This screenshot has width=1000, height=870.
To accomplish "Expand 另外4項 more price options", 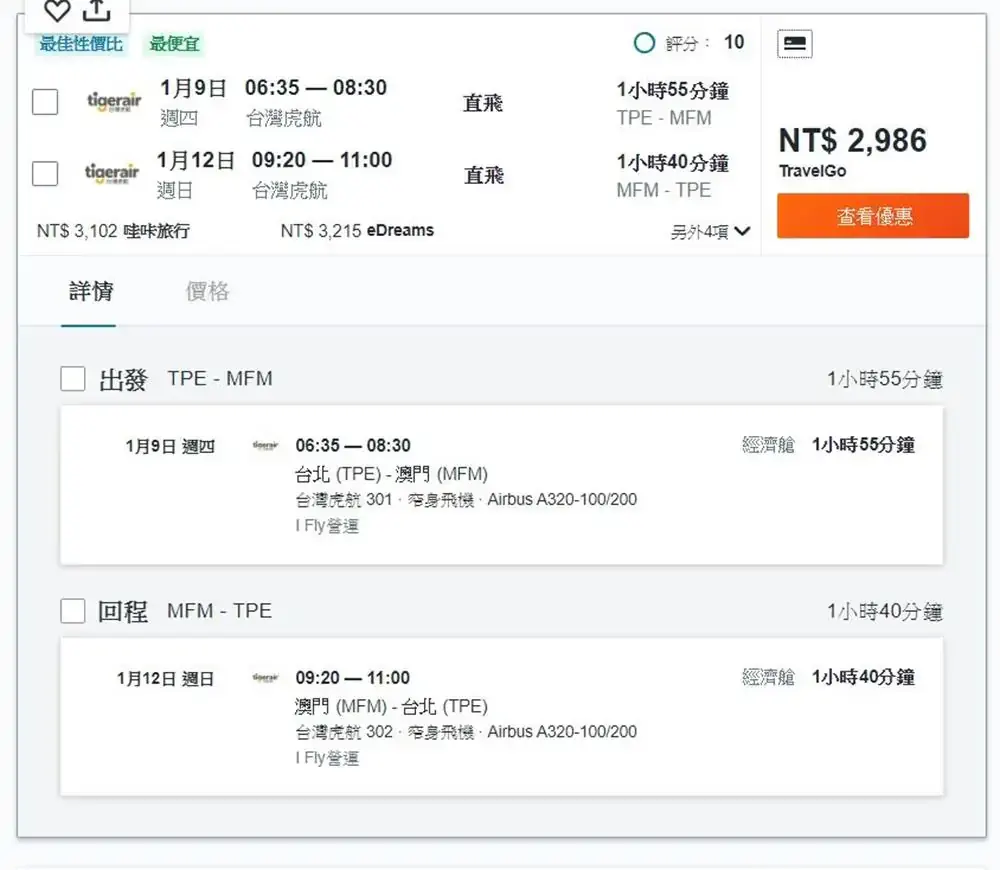I will [x=710, y=232].
